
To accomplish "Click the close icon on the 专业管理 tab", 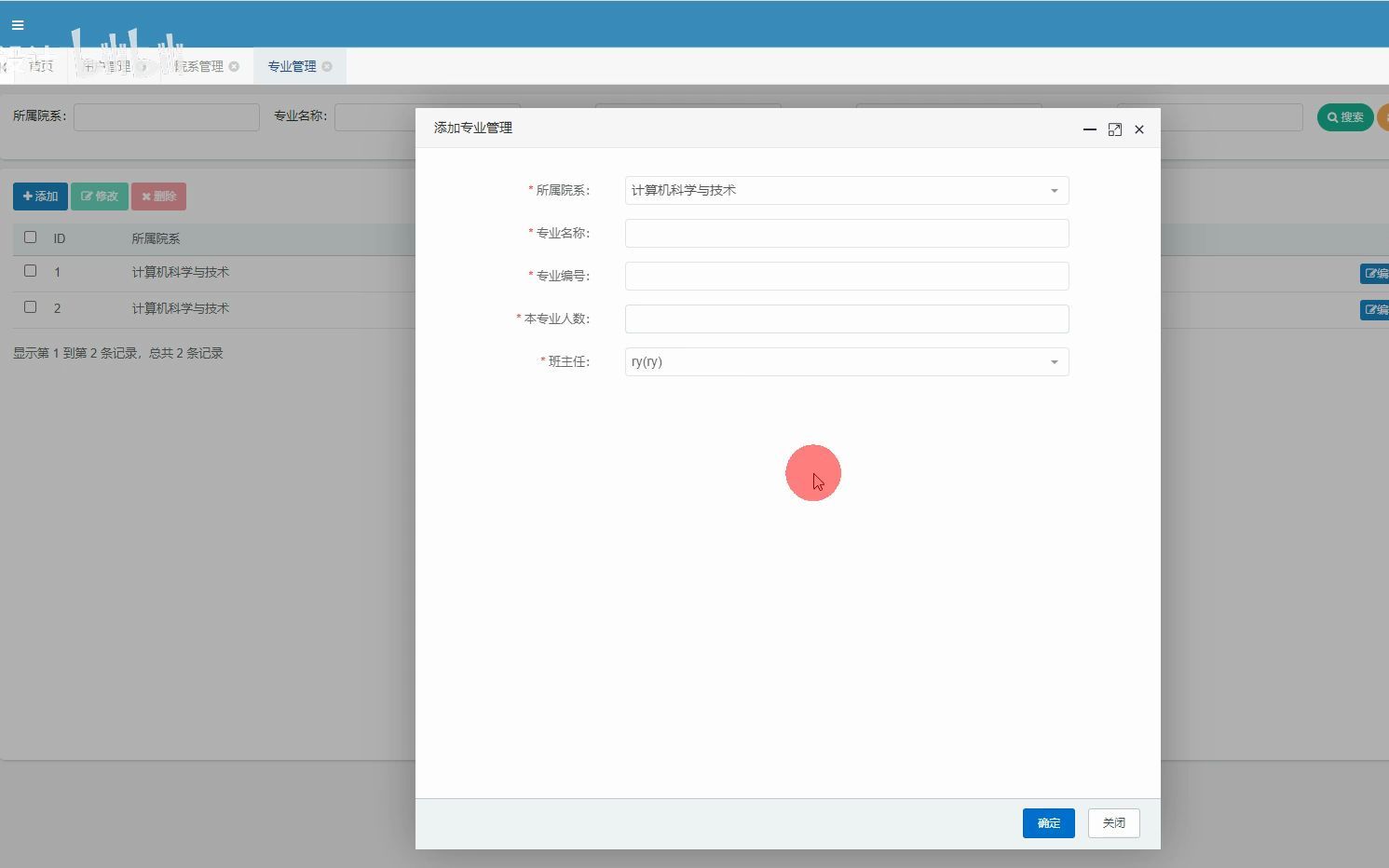I will coord(327,66).
